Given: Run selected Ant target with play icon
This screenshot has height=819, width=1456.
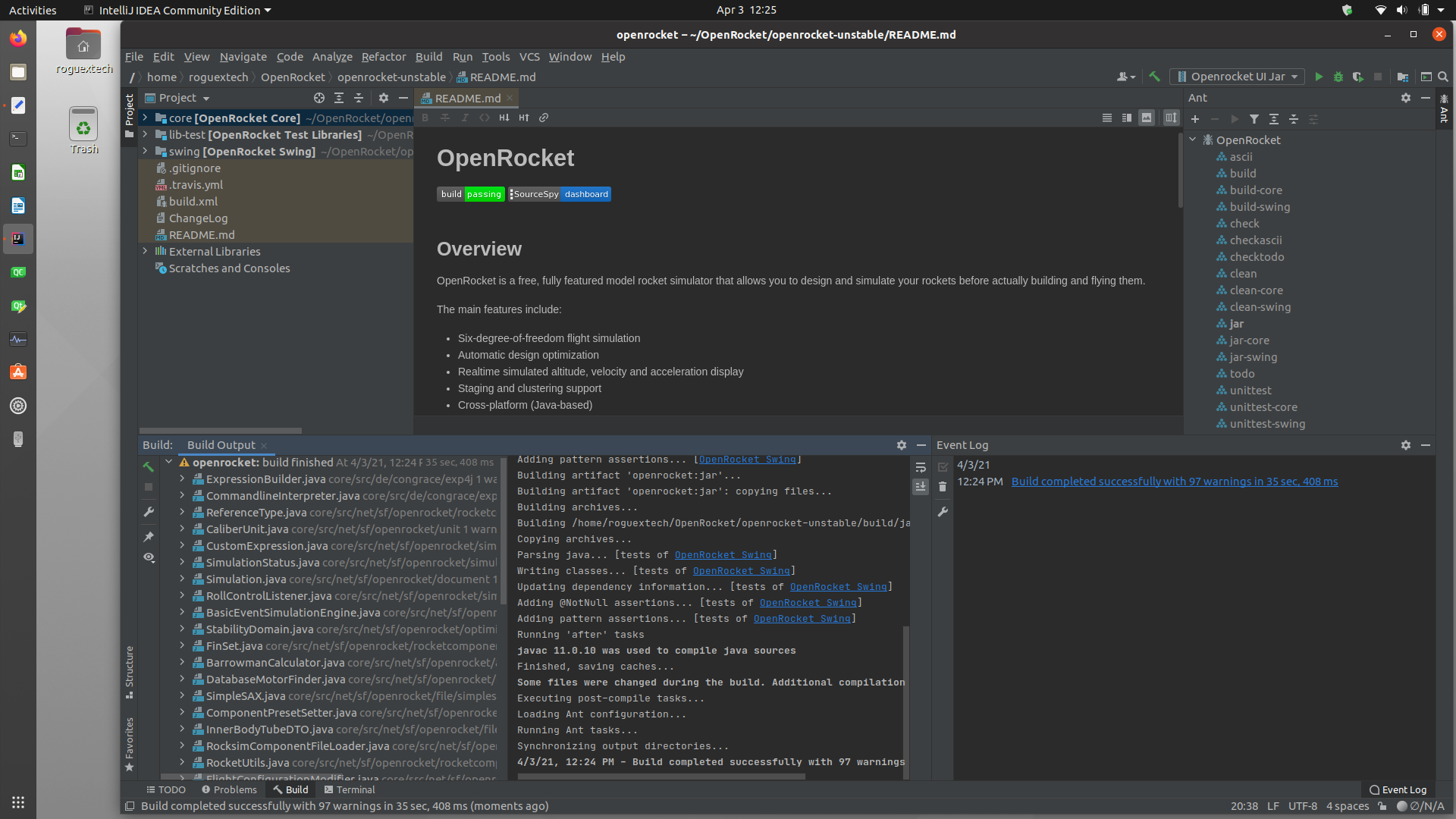Looking at the screenshot, I should point(1235,119).
